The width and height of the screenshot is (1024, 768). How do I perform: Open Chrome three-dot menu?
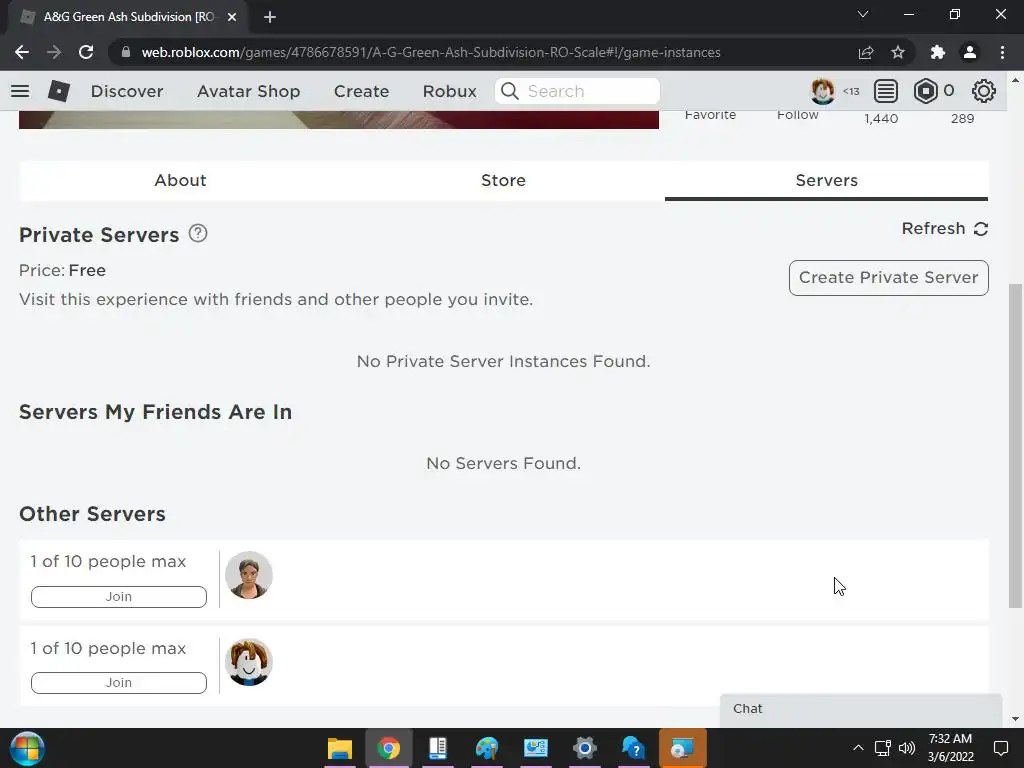1002,52
